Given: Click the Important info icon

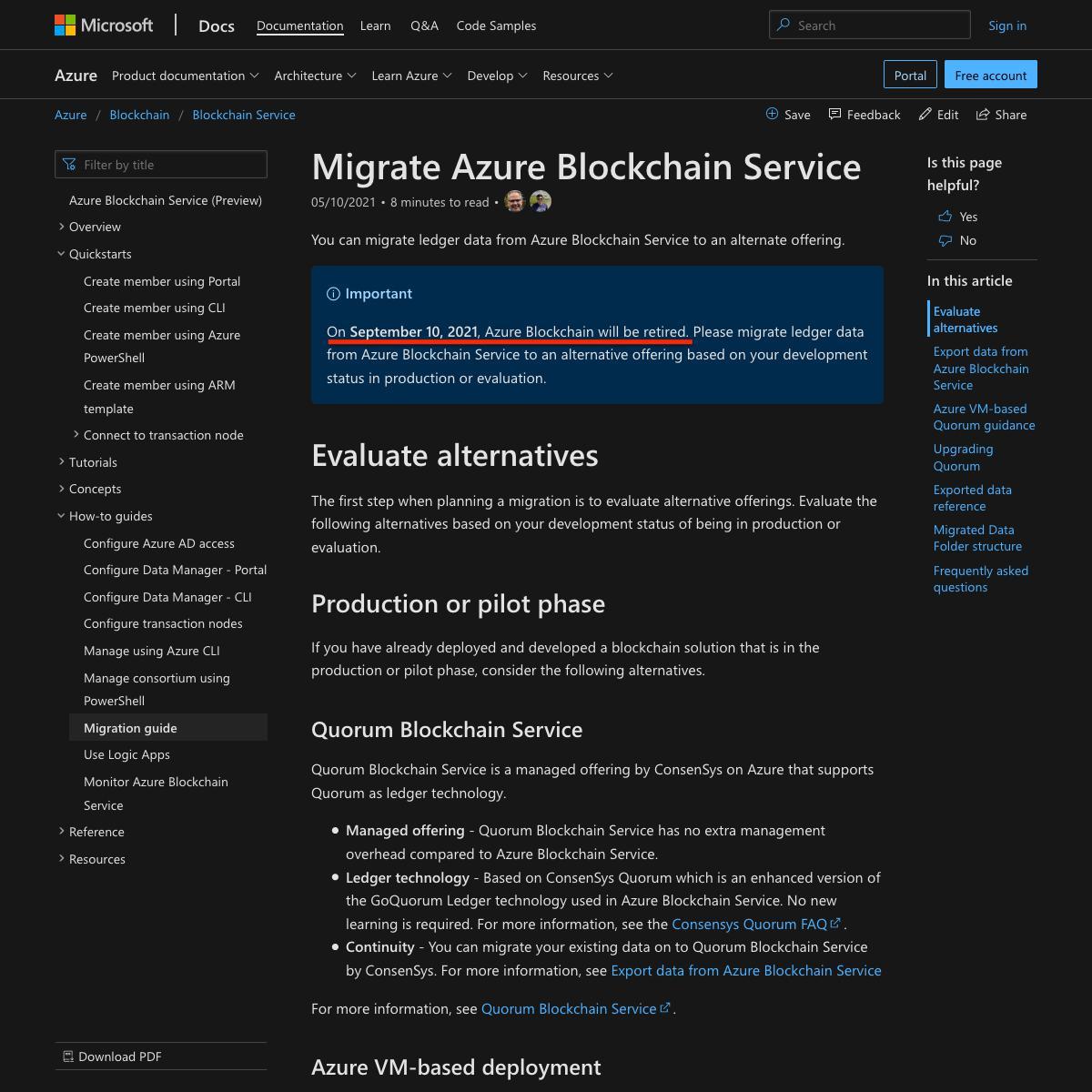Looking at the screenshot, I should click(x=333, y=294).
